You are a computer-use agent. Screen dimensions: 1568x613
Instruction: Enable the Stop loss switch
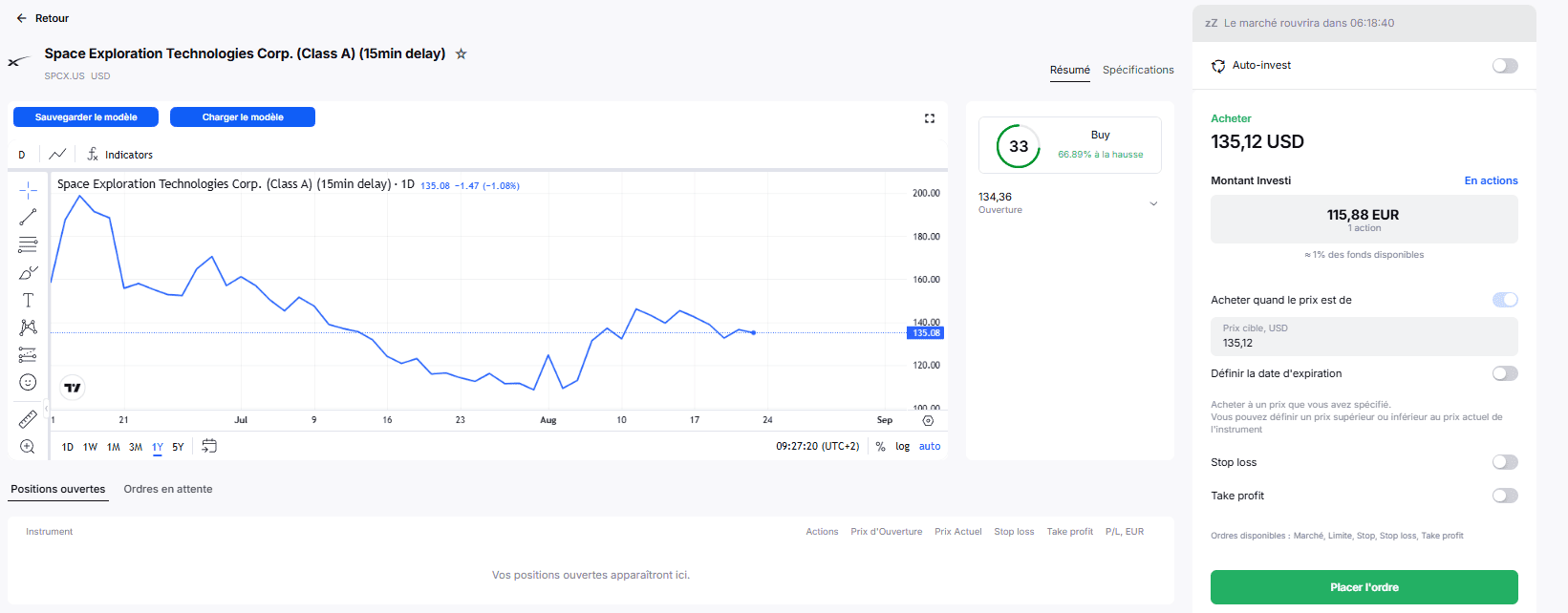[1505, 462]
